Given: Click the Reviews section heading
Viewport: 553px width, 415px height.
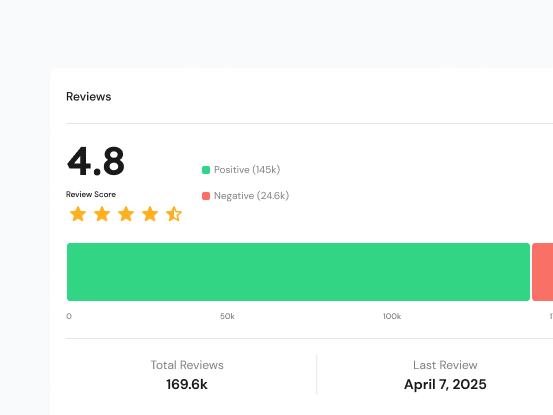Looking at the screenshot, I should coord(89,97).
